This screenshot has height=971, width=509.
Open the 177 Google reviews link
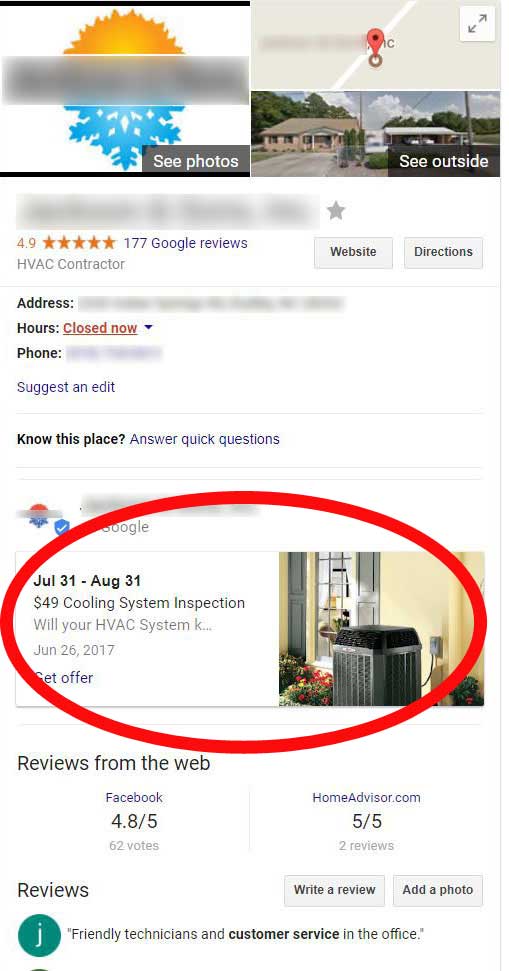point(185,243)
